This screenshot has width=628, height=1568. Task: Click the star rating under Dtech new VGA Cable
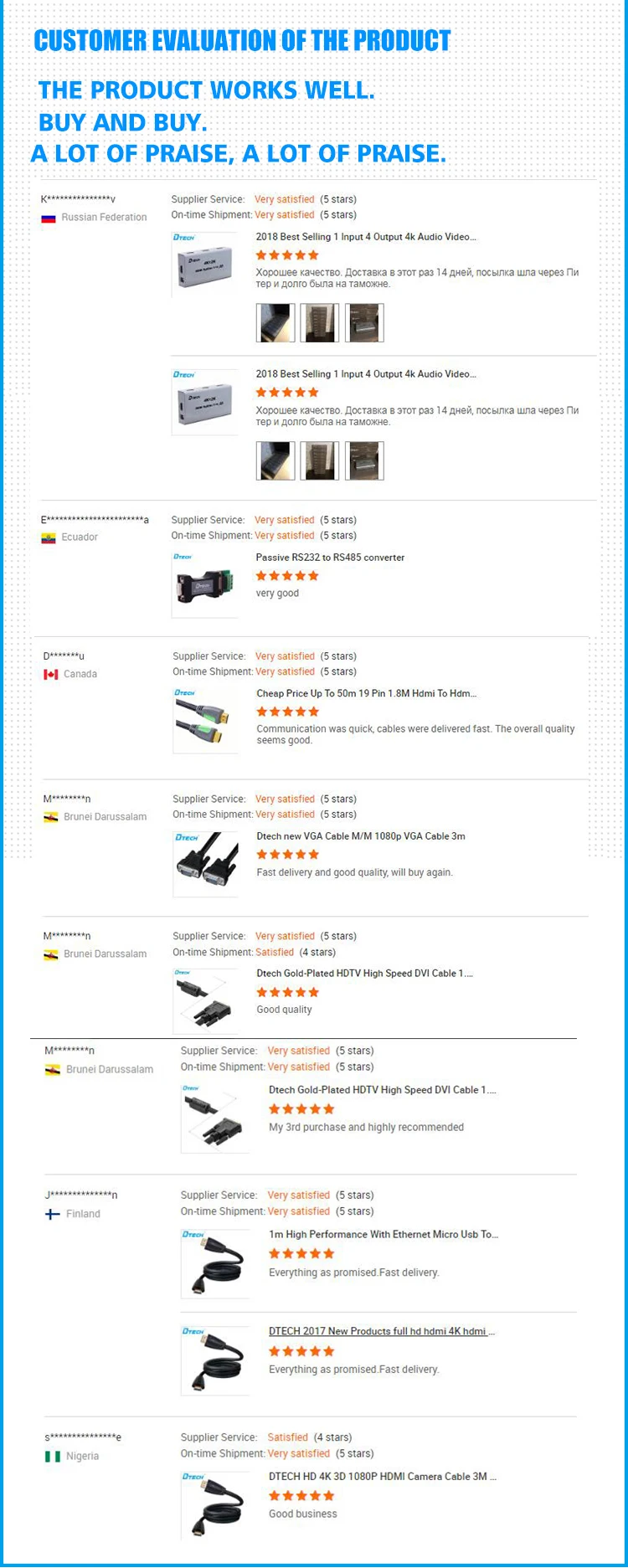coord(288,855)
